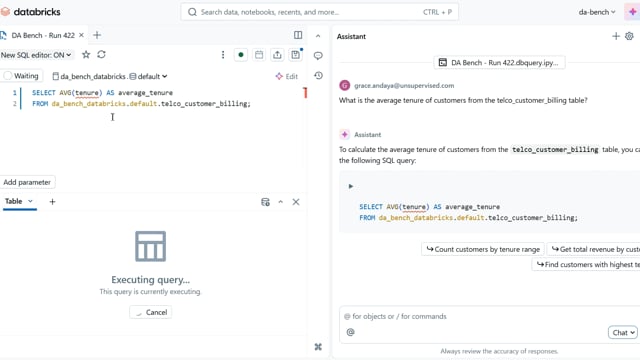
Task: Open the Chat mode dropdown
Action: coord(622,333)
